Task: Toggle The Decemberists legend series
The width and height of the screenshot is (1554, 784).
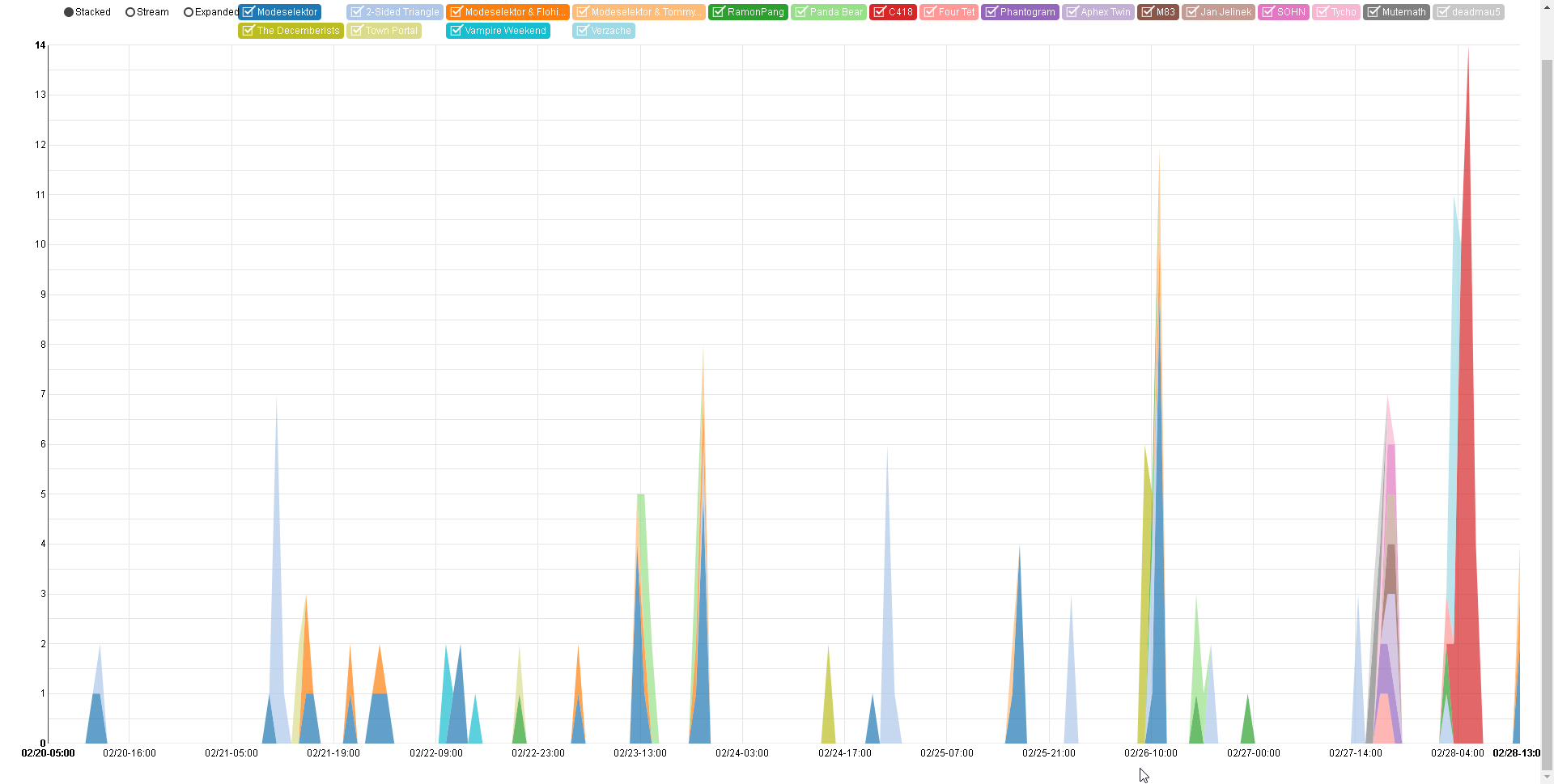Action: pos(291,31)
